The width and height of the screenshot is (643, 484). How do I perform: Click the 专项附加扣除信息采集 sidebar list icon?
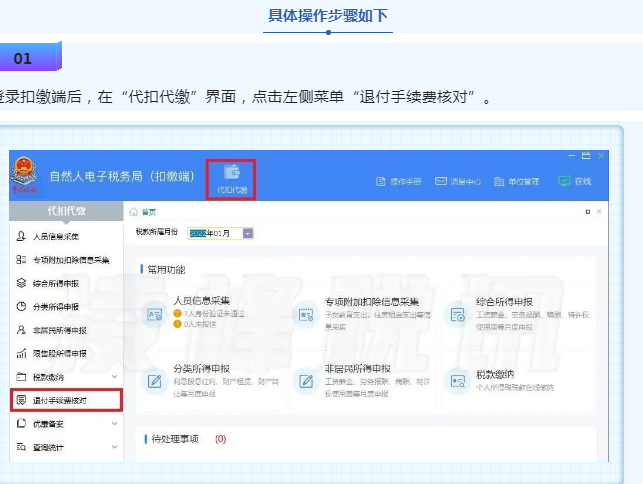21,259
